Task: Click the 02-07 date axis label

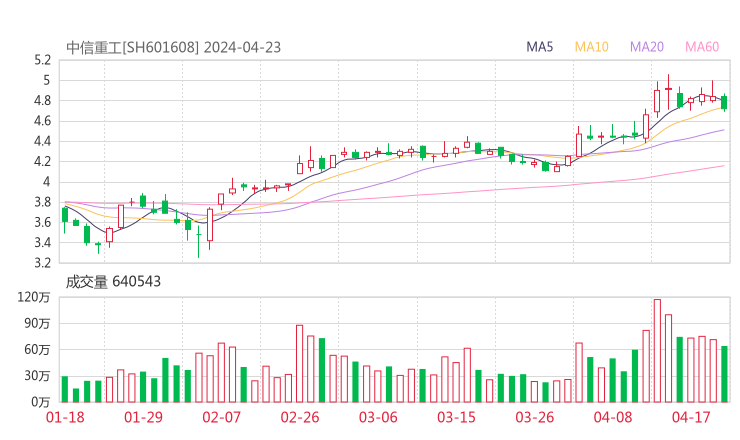Action: pyautogui.click(x=221, y=417)
